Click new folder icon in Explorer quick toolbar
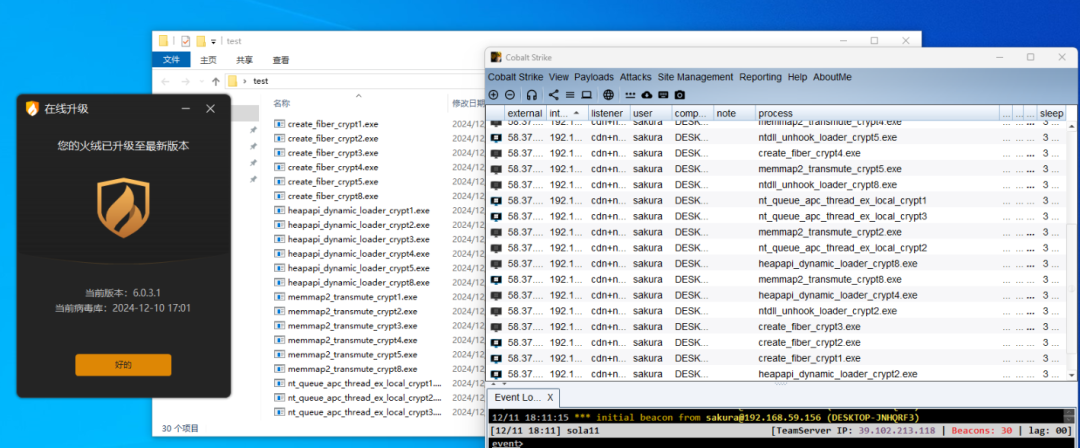 pos(201,41)
